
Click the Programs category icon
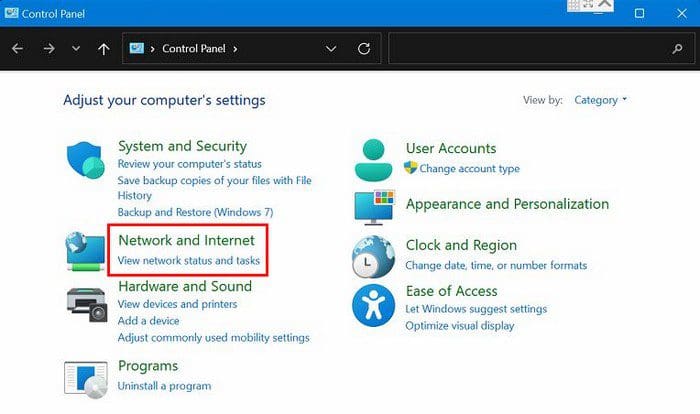tap(86, 380)
